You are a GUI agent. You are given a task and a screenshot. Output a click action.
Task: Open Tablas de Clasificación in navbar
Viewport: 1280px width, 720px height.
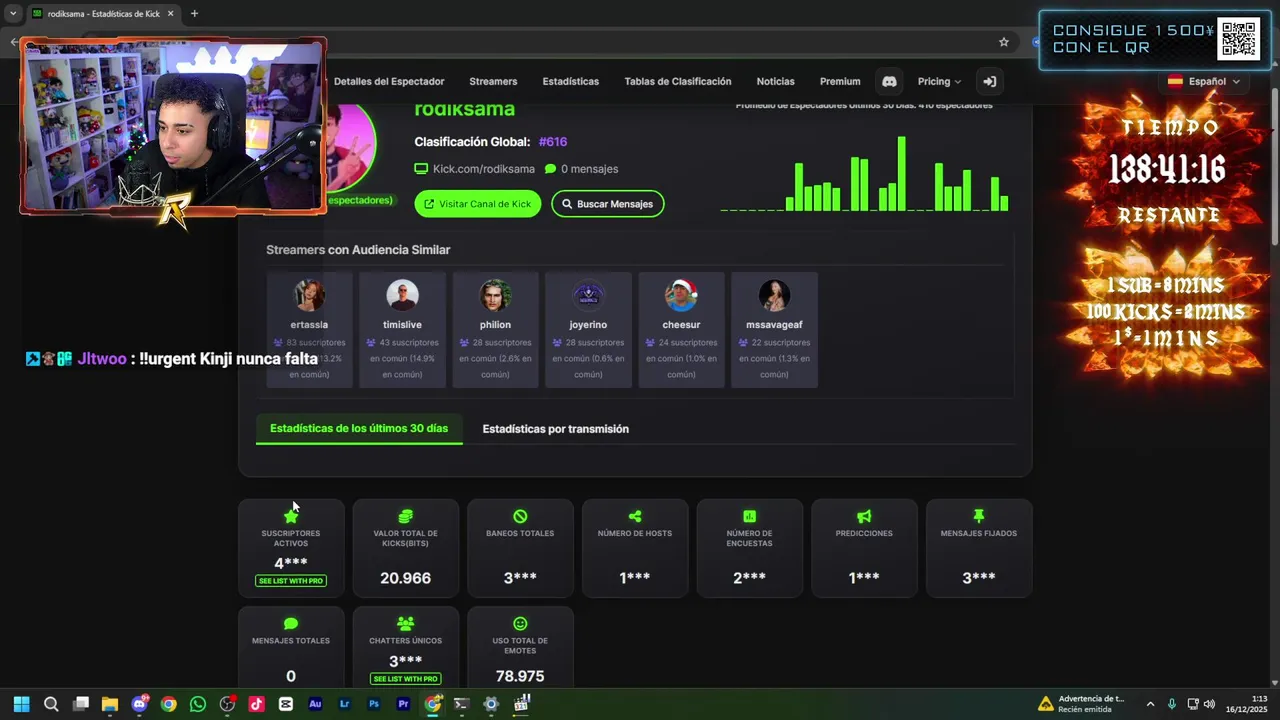(678, 82)
